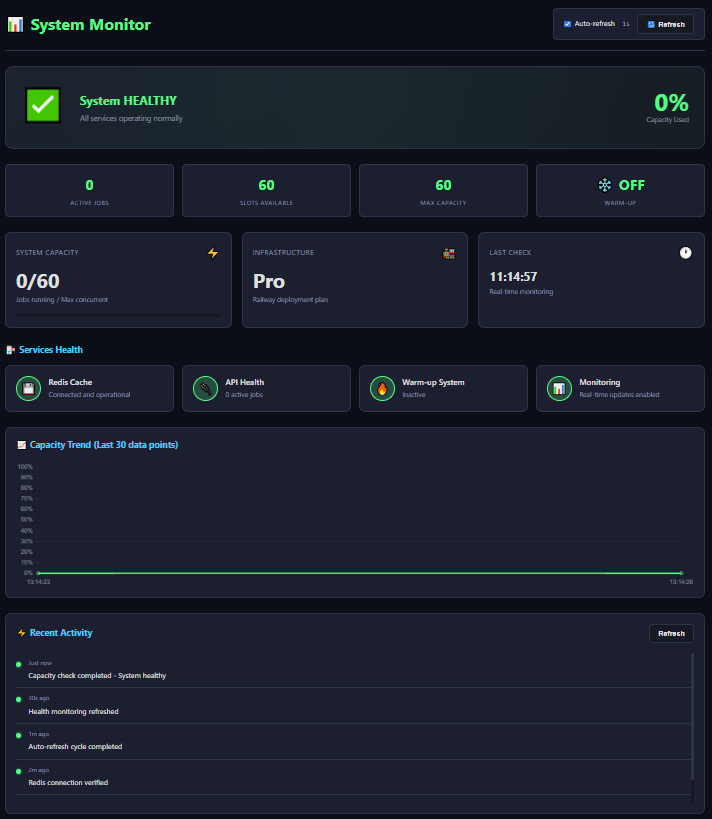Click the snowflake warm-up icon
712x819 pixels.
point(604,185)
